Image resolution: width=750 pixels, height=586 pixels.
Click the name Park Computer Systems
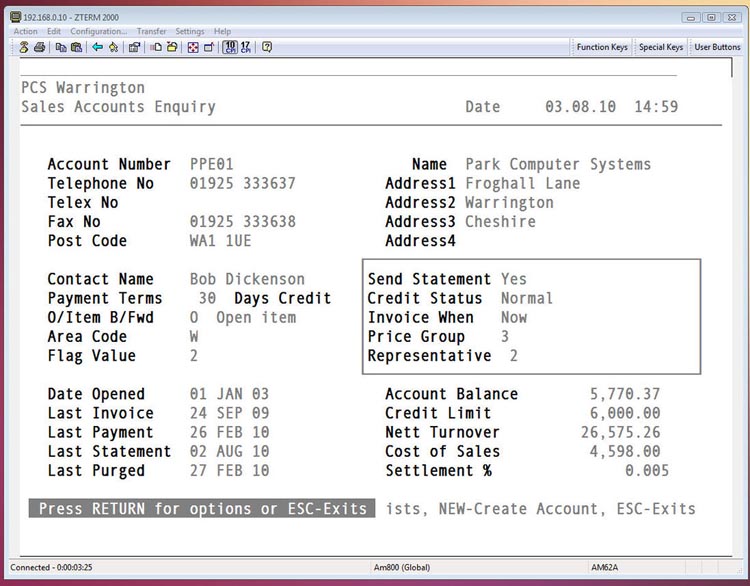click(x=558, y=164)
